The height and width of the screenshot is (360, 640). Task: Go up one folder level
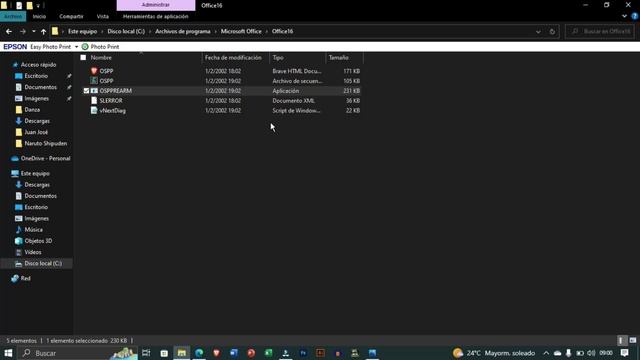click(43, 31)
